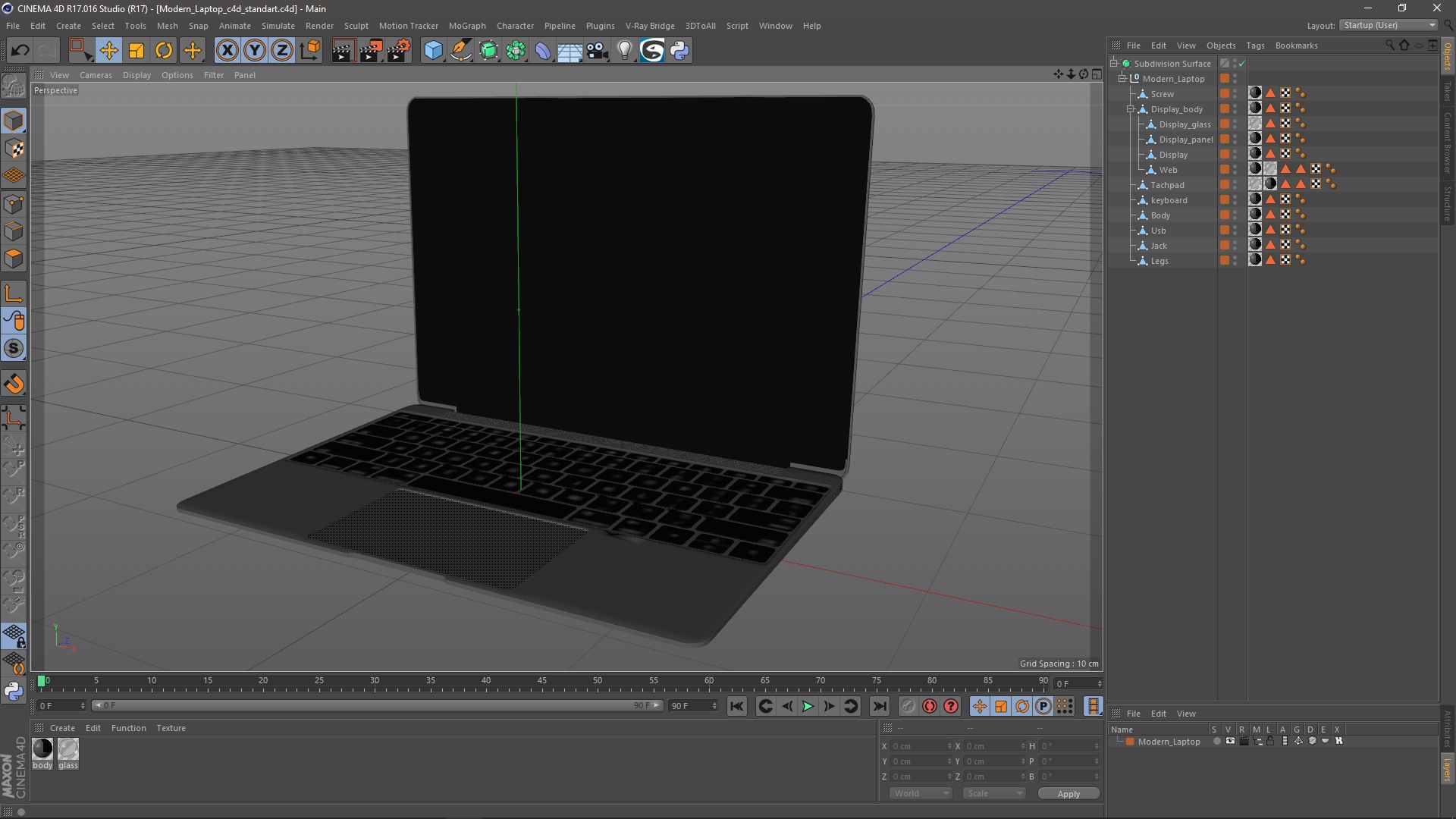The width and height of the screenshot is (1456, 819).
Task: Open the Array modeling objects icon
Action: tap(516, 51)
